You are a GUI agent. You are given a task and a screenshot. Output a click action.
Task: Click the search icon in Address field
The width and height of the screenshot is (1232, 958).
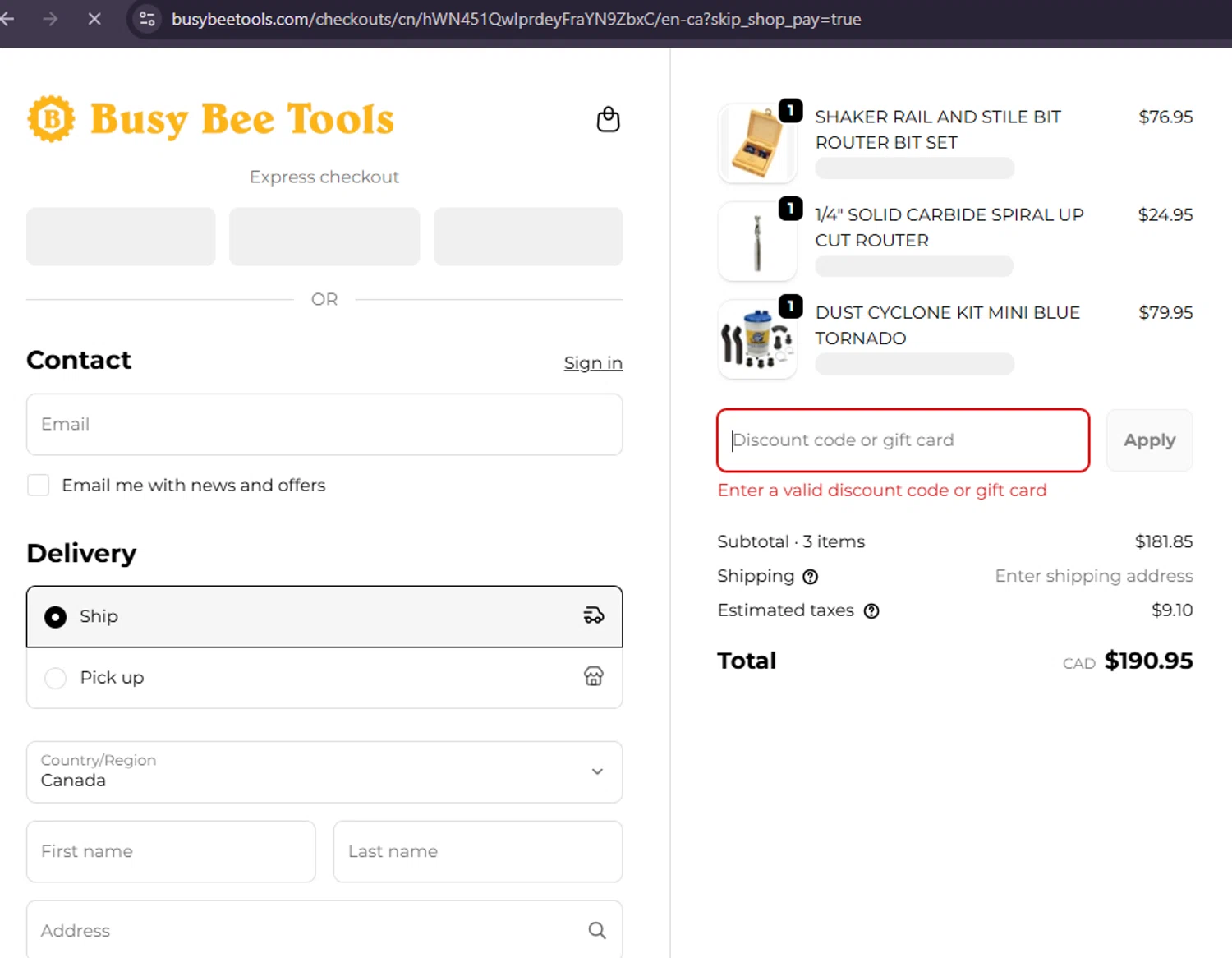point(597,930)
